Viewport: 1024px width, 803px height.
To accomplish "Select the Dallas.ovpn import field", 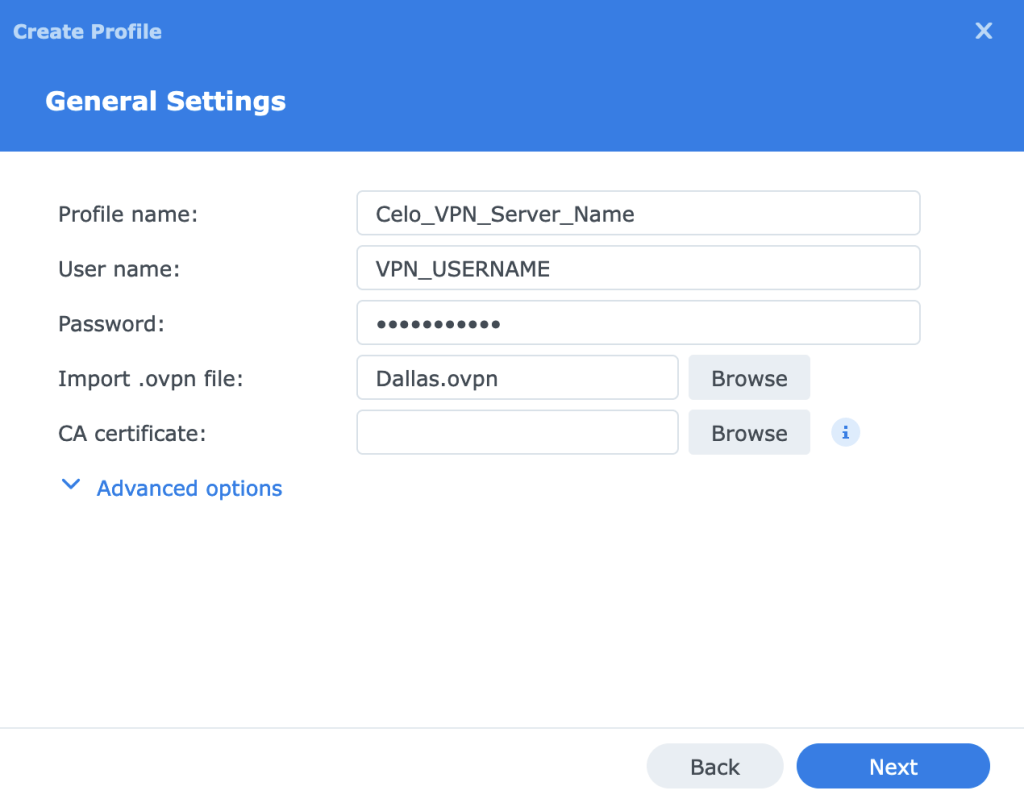I will (x=517, y=377).
